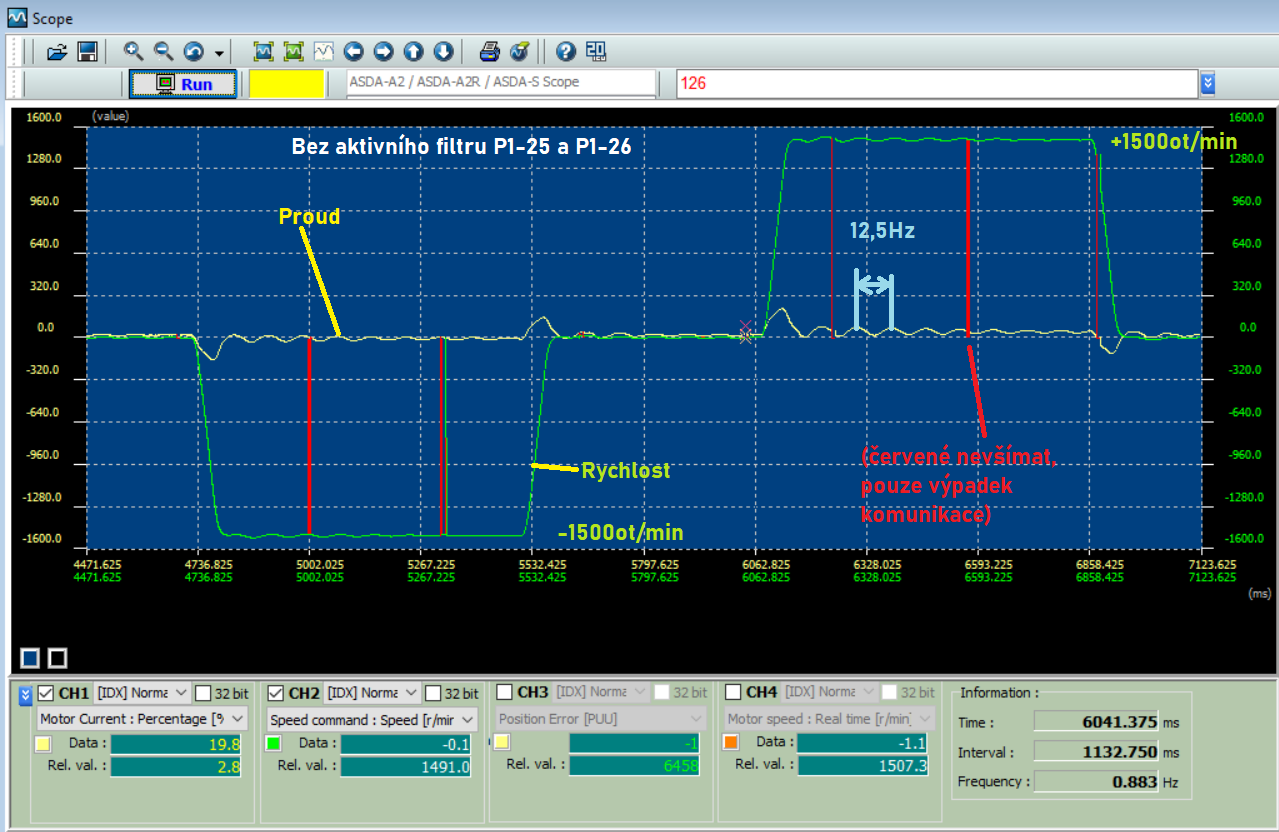Shift waveform right with right arrow icon
Image resolution: width=1279 pixels, height=832 pixels.
click(x=383, y=51)
